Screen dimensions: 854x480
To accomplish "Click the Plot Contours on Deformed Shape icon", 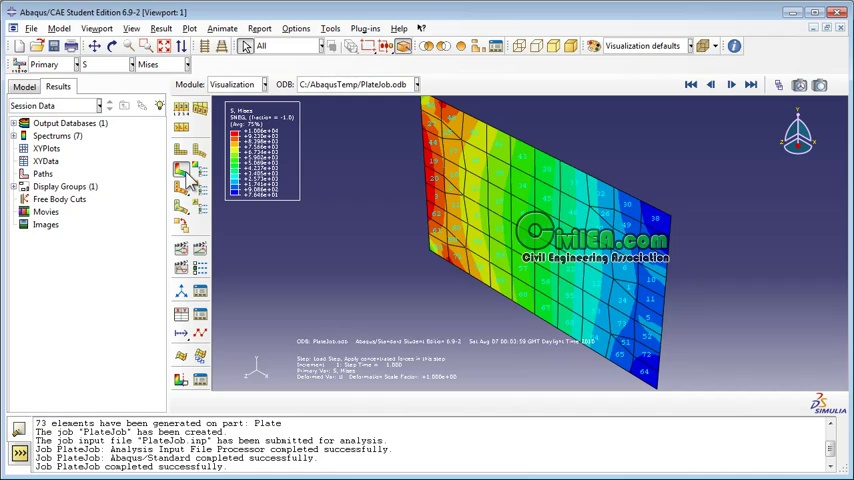I will pyautogui.click(x=181, y=171).
